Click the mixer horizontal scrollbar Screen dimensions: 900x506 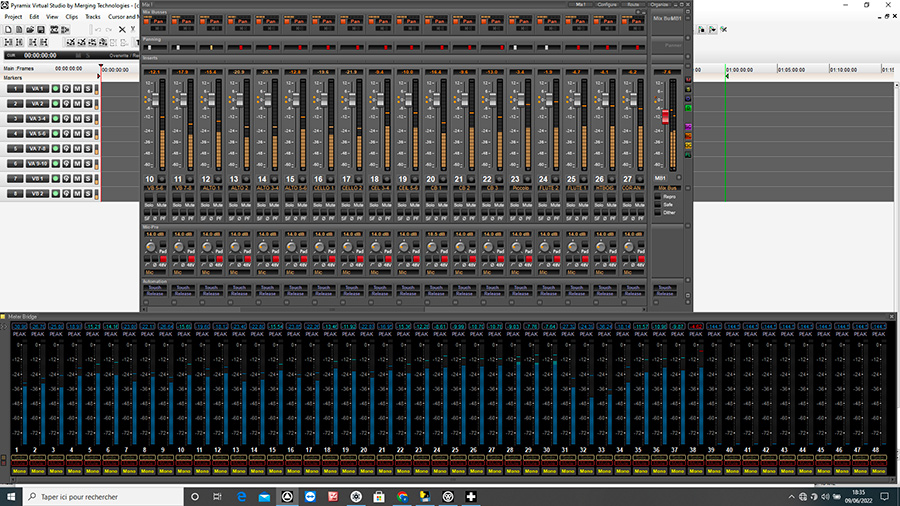pyautogui.click(x=393, y=310)
